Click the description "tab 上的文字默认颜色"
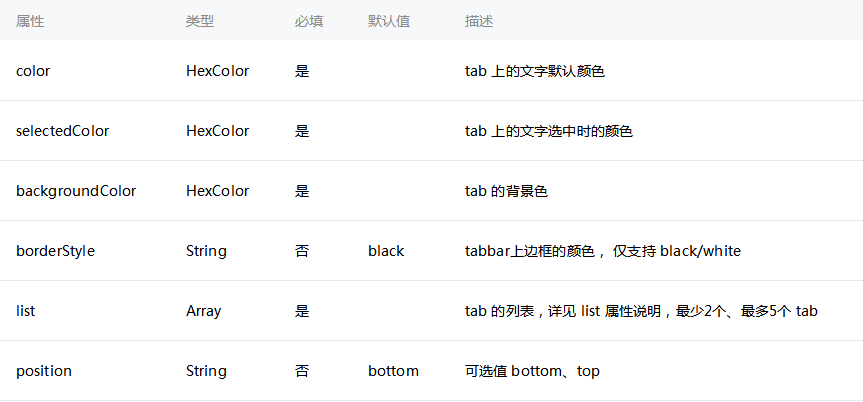Screen dimensions: 863x402 coord(535,71)
